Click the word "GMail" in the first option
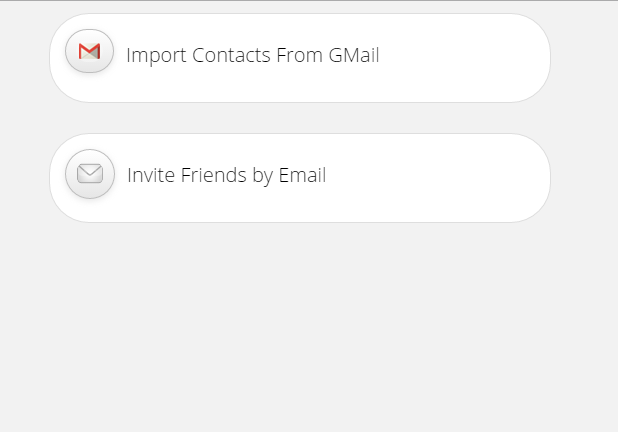The height and width of the screenshot is (432, 618). coord(353,55)
